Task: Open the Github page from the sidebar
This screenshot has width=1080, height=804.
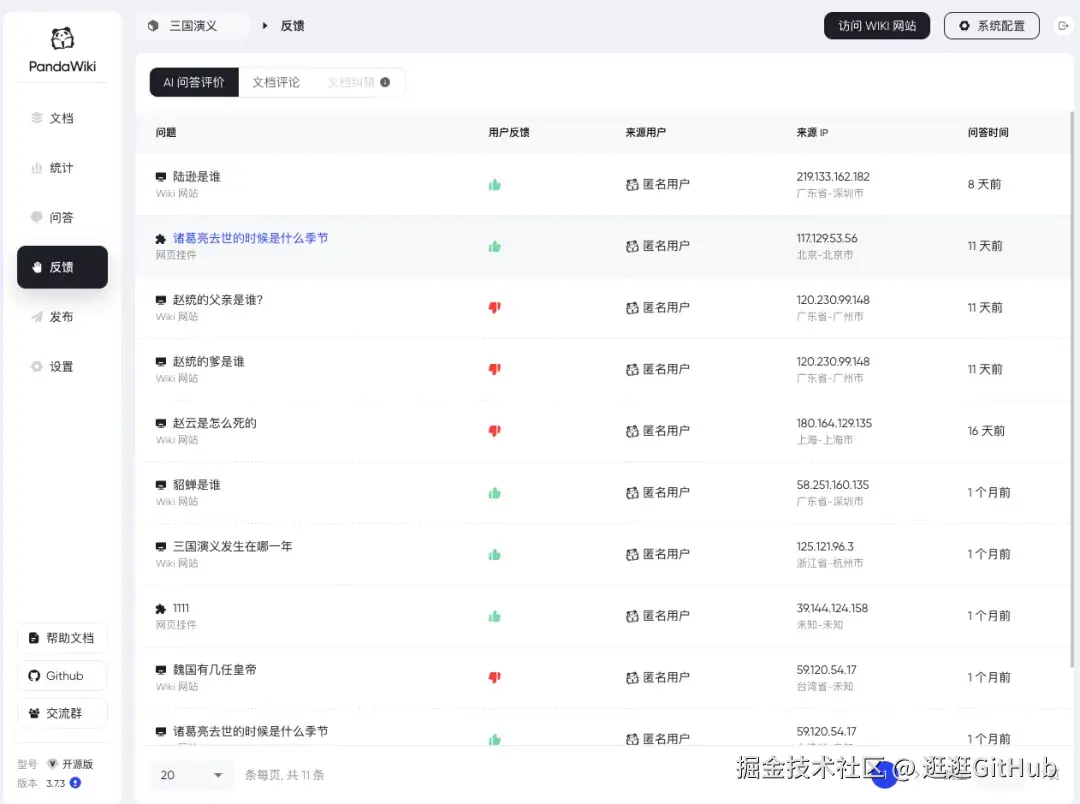Action: click(62, 675)
